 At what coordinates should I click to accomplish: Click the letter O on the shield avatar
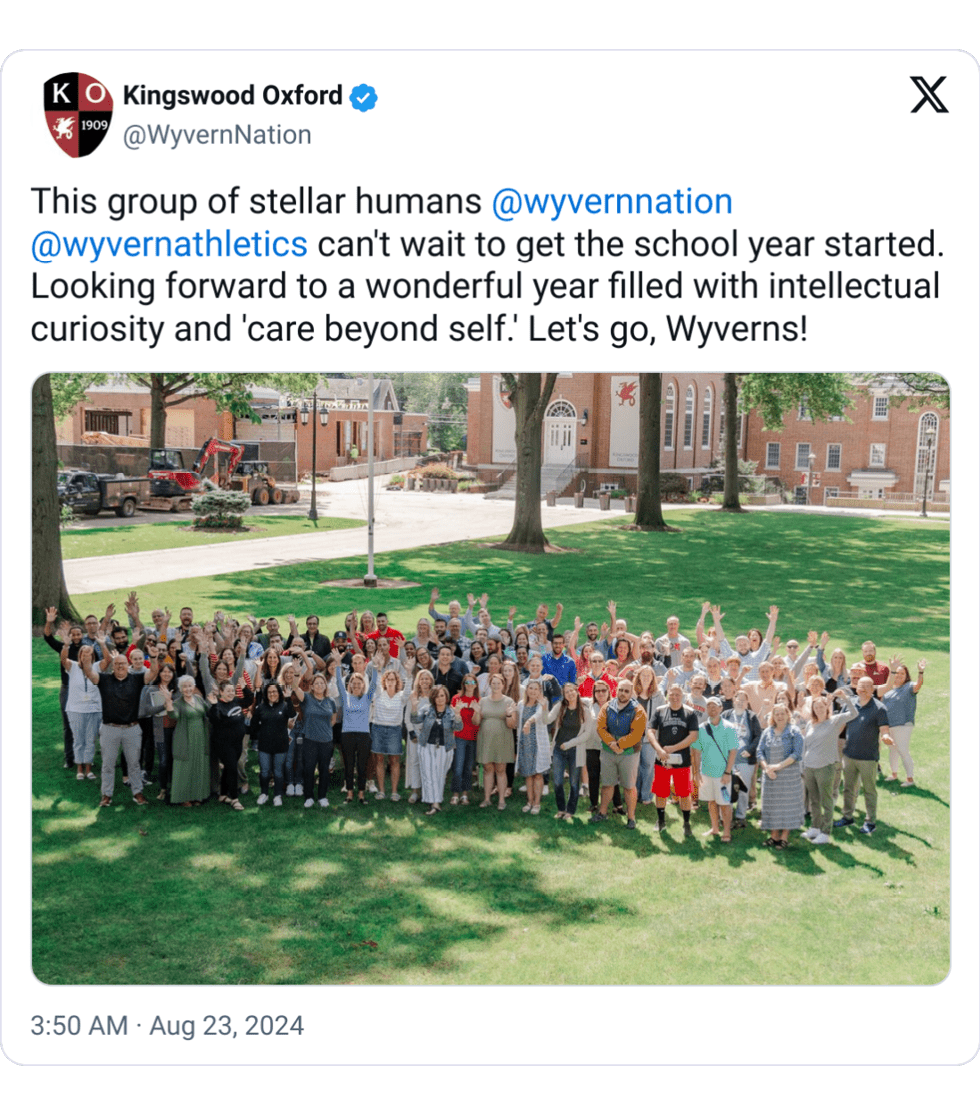95,92
